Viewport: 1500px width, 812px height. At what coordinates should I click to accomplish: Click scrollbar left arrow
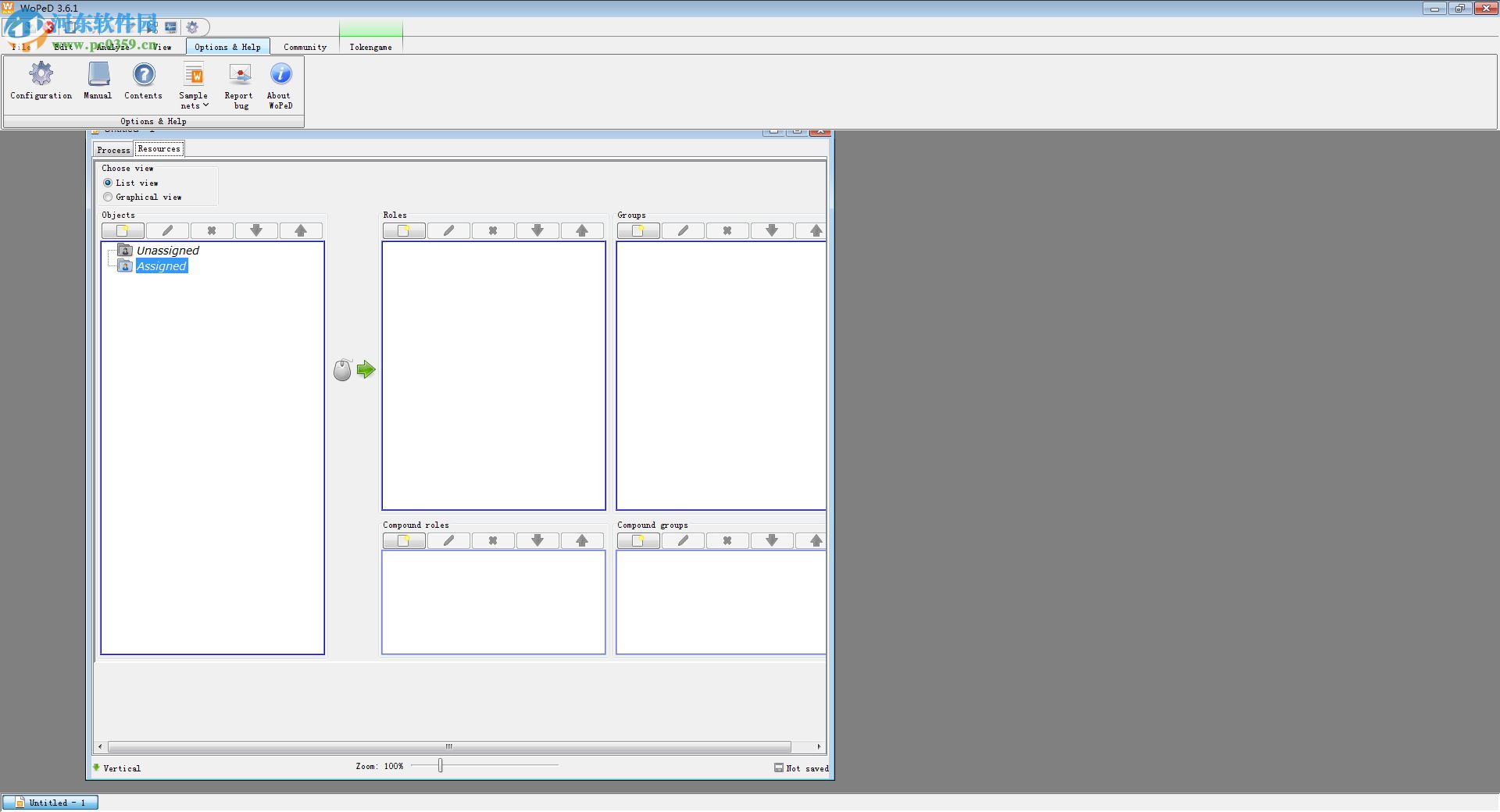point(100,746)
